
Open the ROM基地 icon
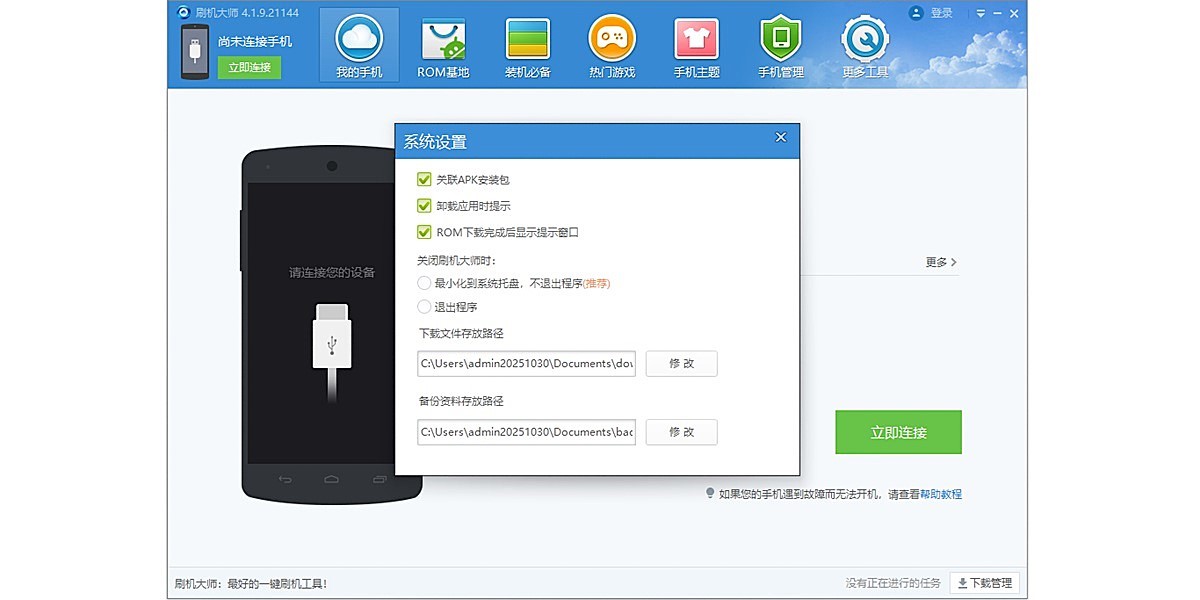[x=443, y=40]
